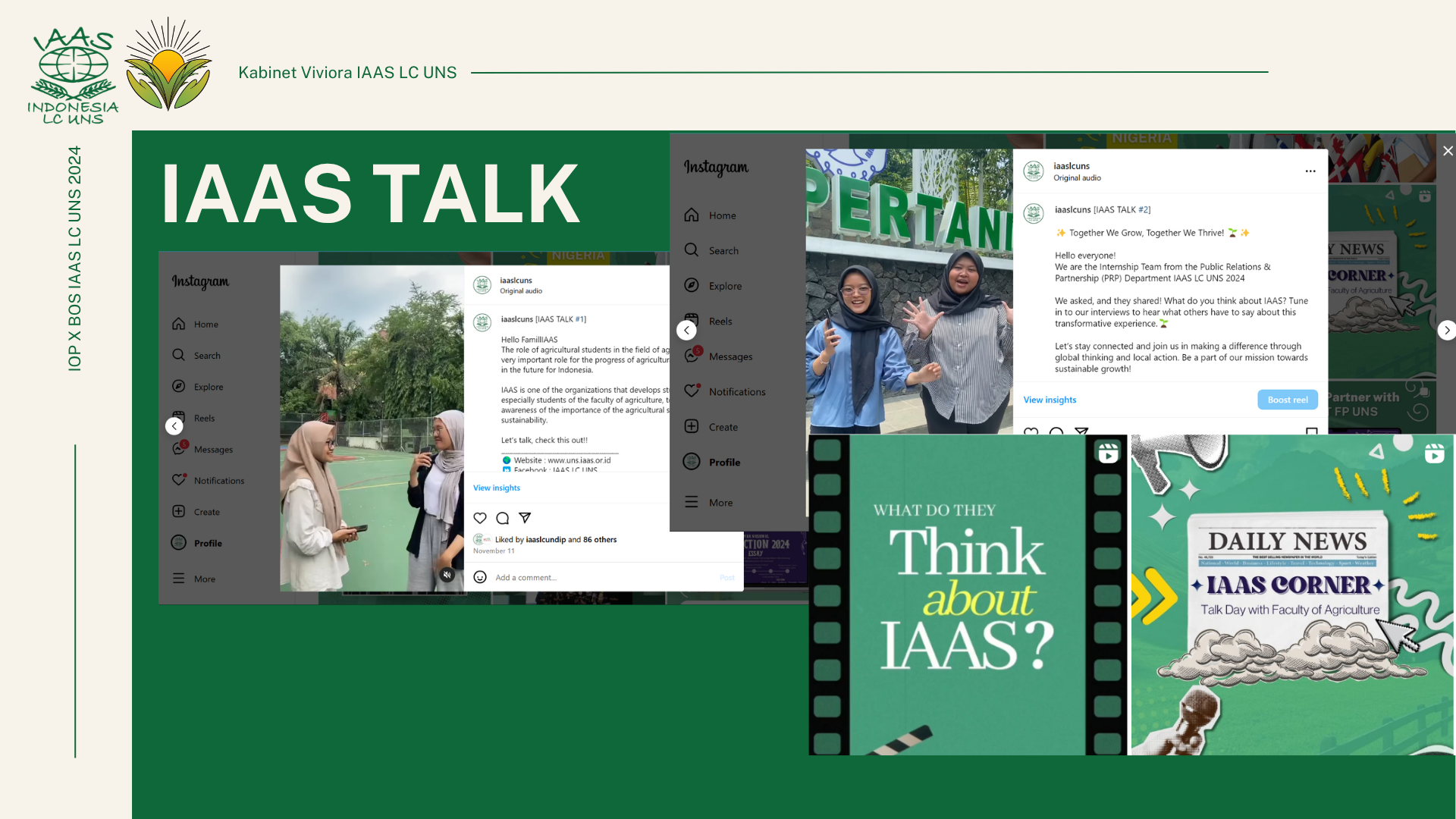This screenshot has width=1456, height=819.
Task: Click the iaaslcuns avatar in the IAAS TALK #2 post header
Action: tap(1034, 171)
